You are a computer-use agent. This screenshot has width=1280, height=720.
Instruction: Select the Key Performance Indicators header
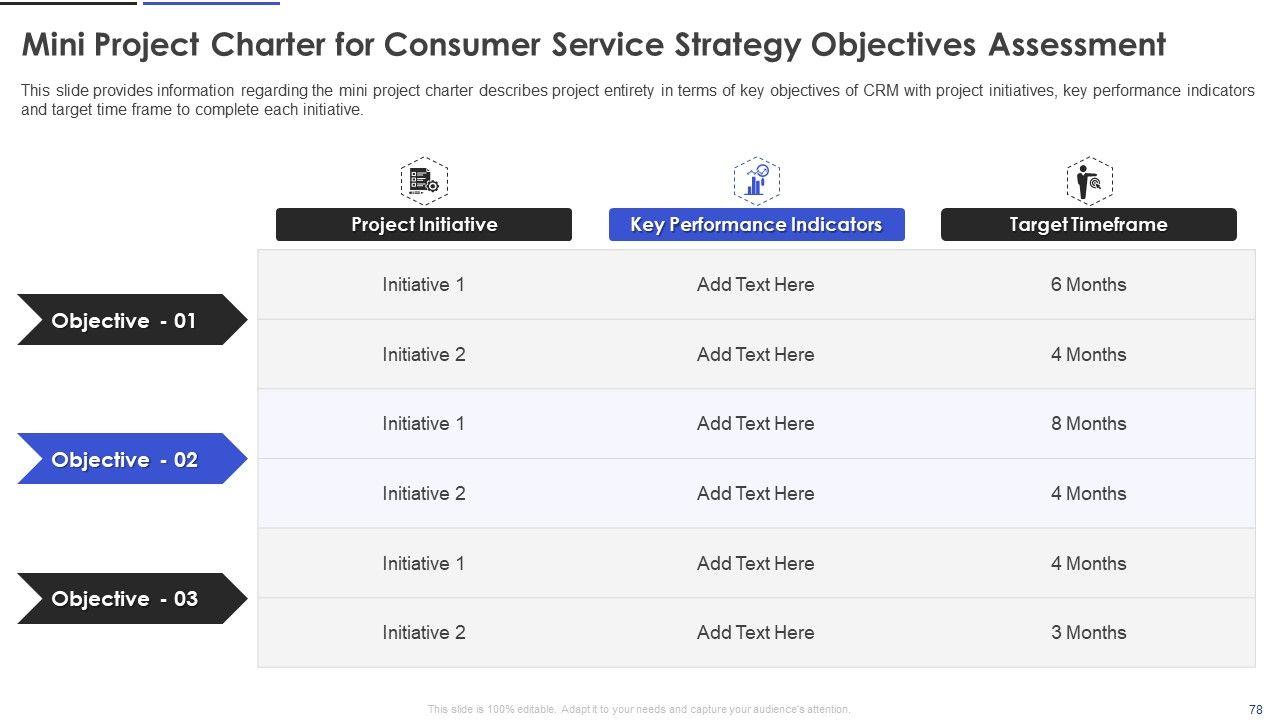pyautogui.click(x=756, y=225)
